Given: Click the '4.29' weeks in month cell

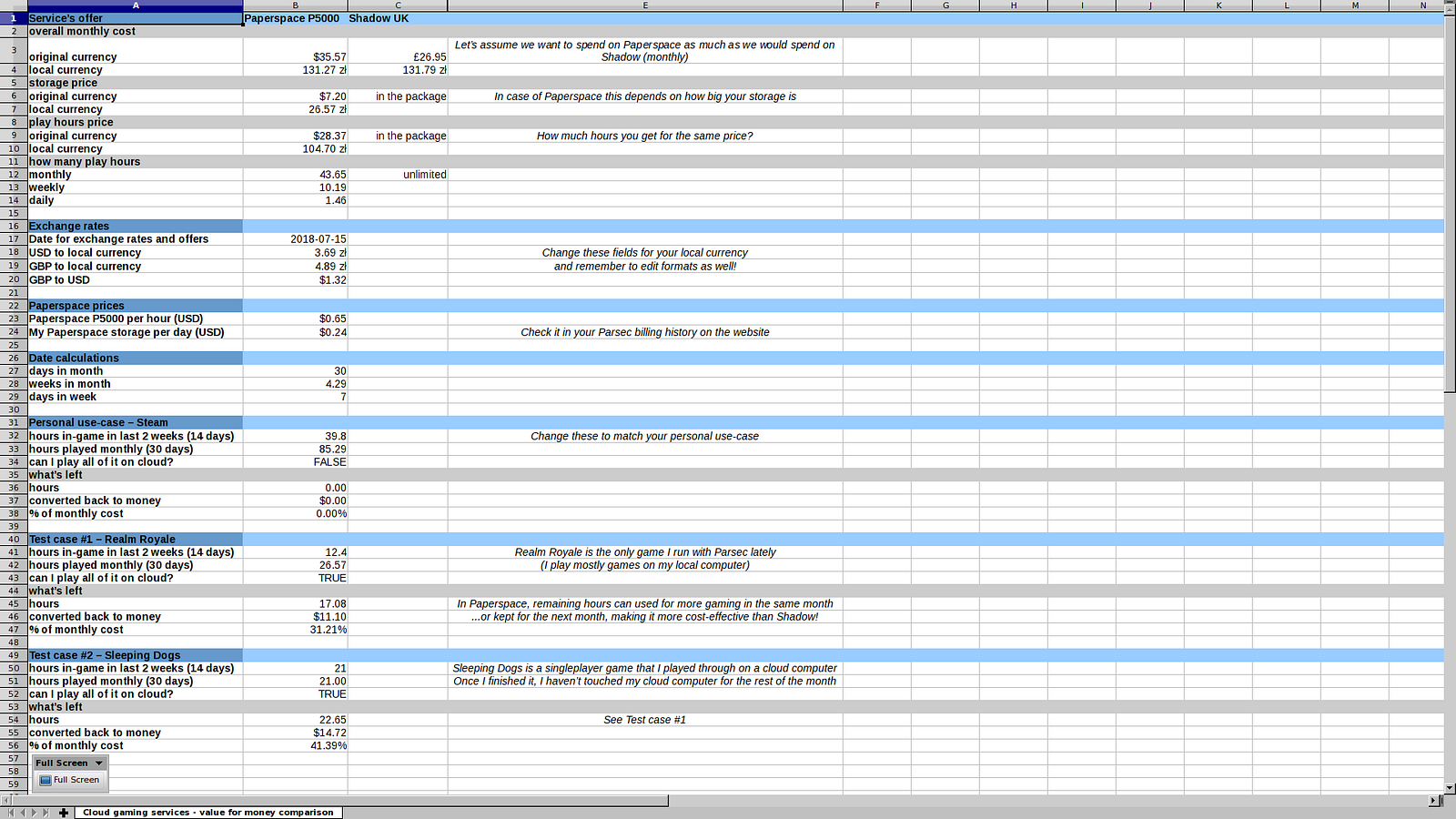Looking at the screenshot, I should tap(295, 384).
